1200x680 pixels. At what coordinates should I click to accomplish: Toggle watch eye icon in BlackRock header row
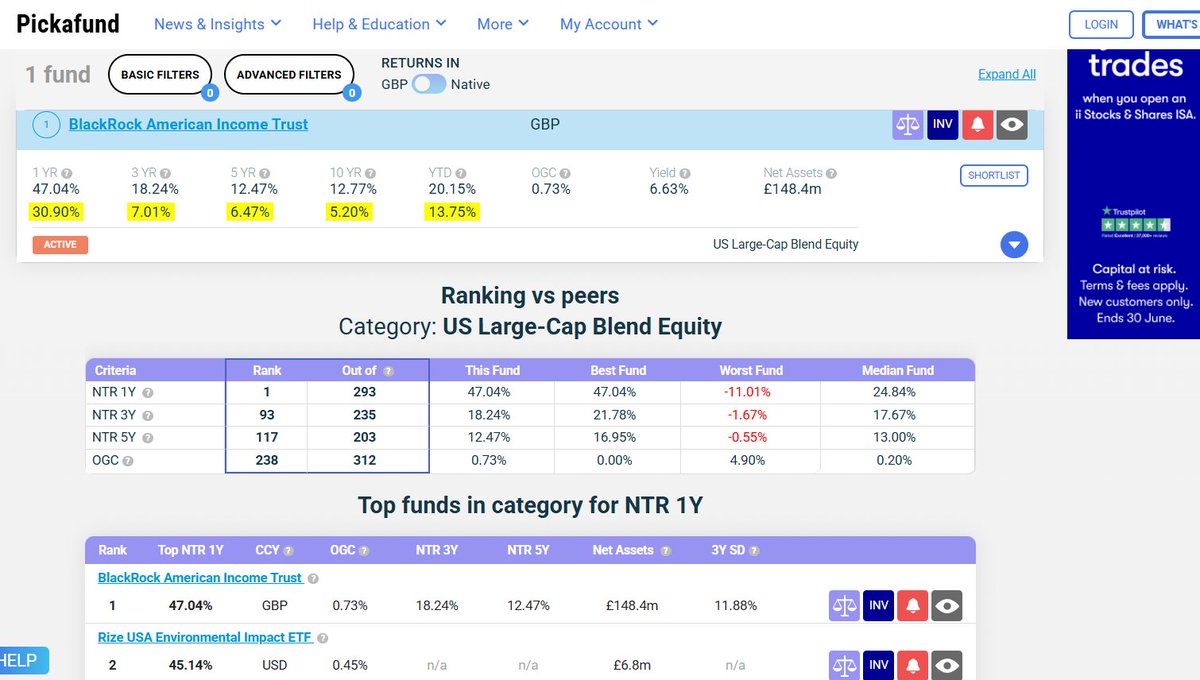tap(1013, 125)
